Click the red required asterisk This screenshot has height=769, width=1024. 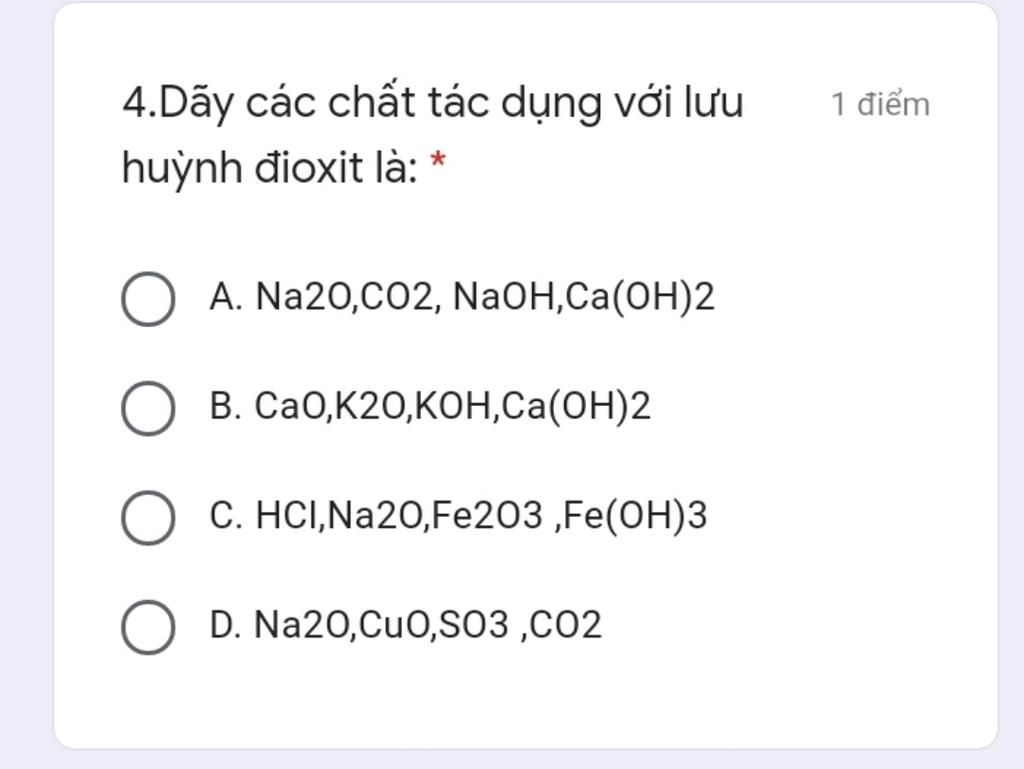click(x=438, y=160)
